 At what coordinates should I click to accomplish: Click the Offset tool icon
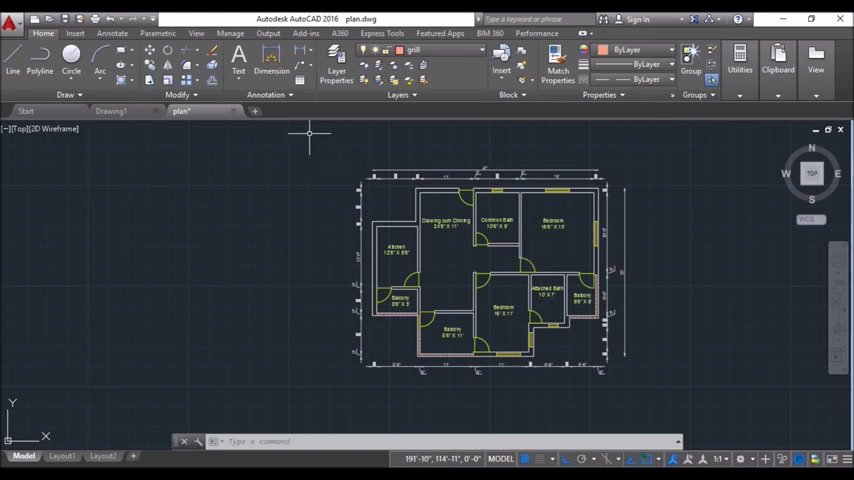(x=212, y=80)
